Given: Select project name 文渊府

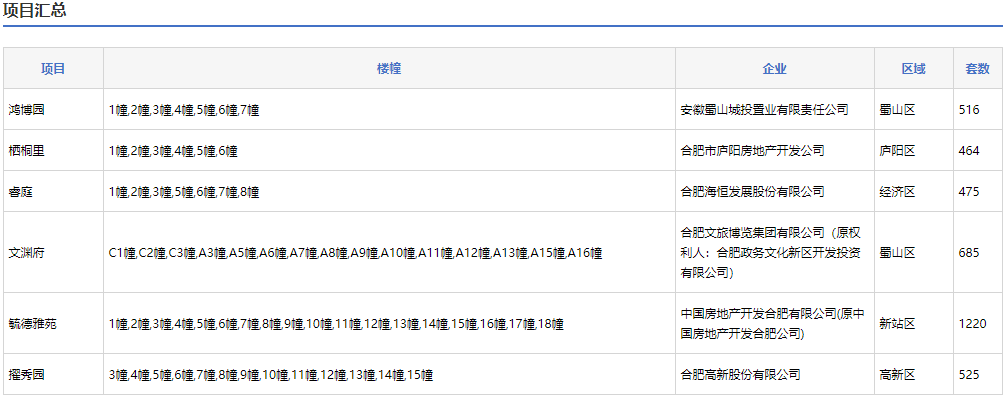Looking at the screenshot, I should coord(27,253).
